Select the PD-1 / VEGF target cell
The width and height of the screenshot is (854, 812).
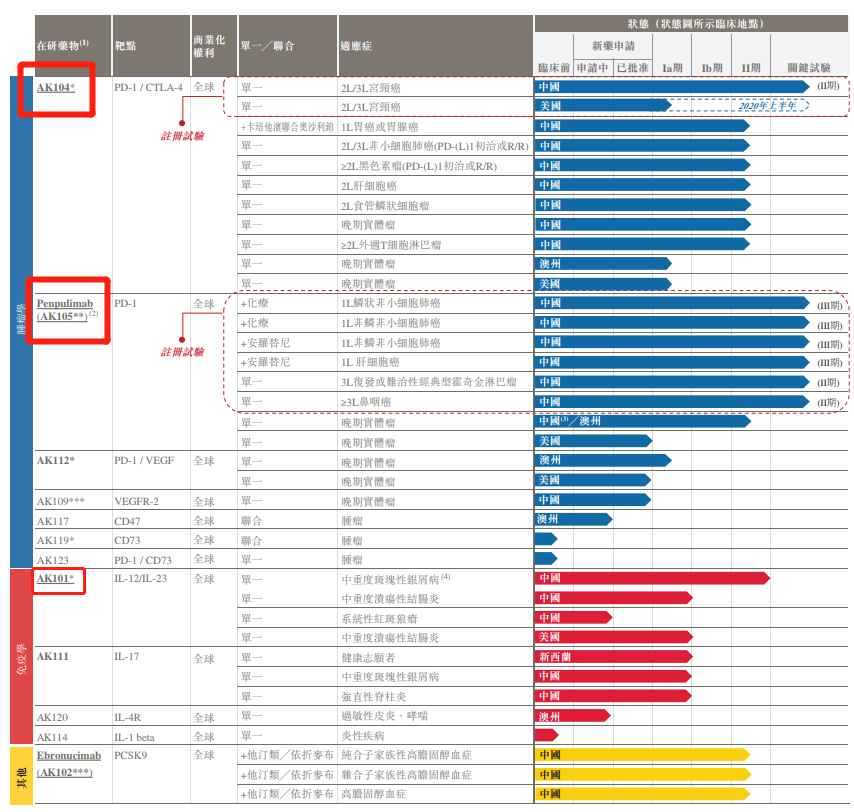coord(144,461)
